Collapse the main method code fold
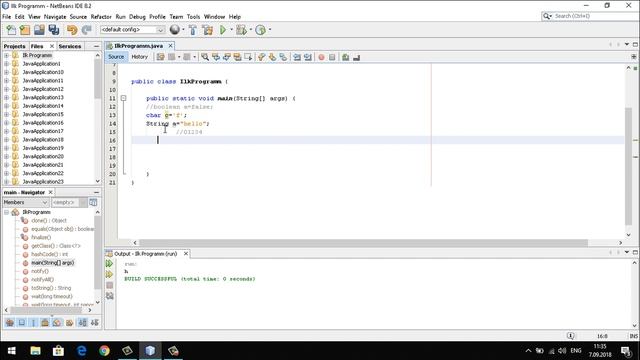Screen dimensions: 640x360 click(x=124, y=98)
